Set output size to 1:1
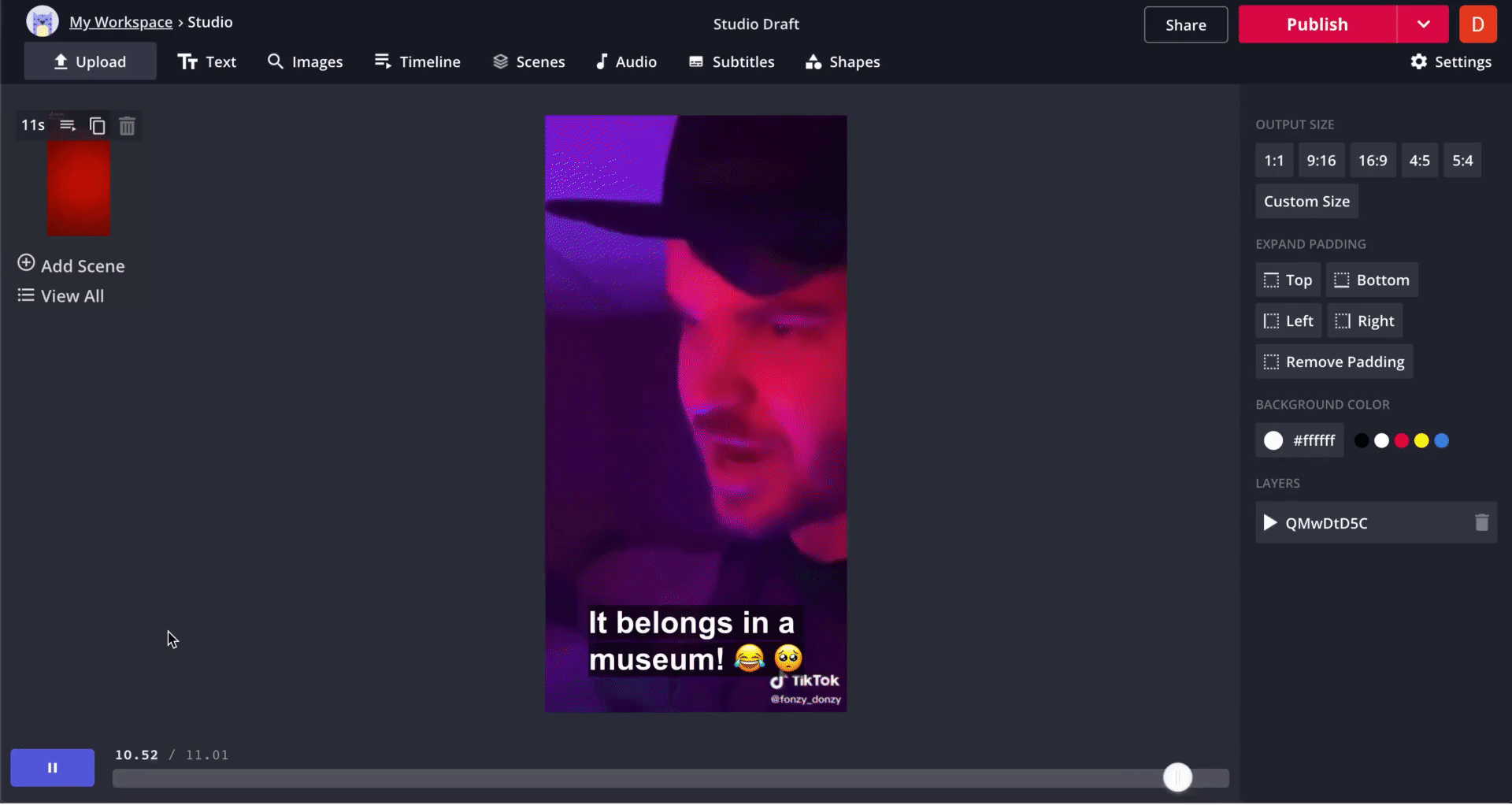This screenshot has height=805, width=1512. click(1274, 161)
